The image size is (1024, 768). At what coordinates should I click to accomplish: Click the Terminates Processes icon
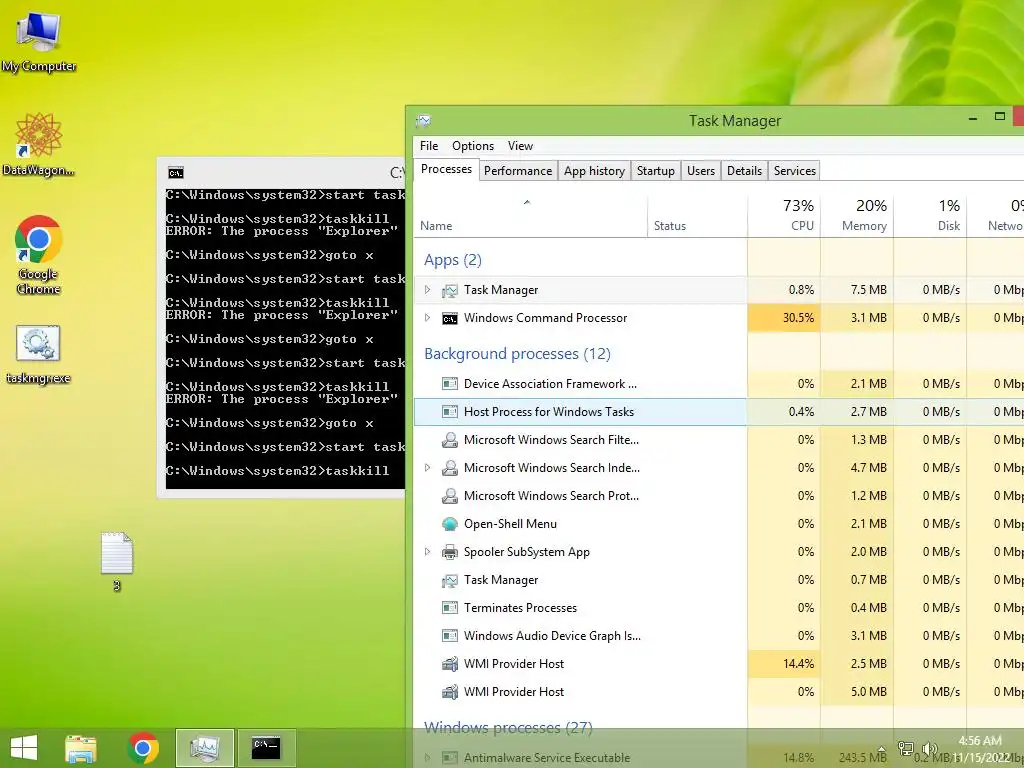[450, 608]
